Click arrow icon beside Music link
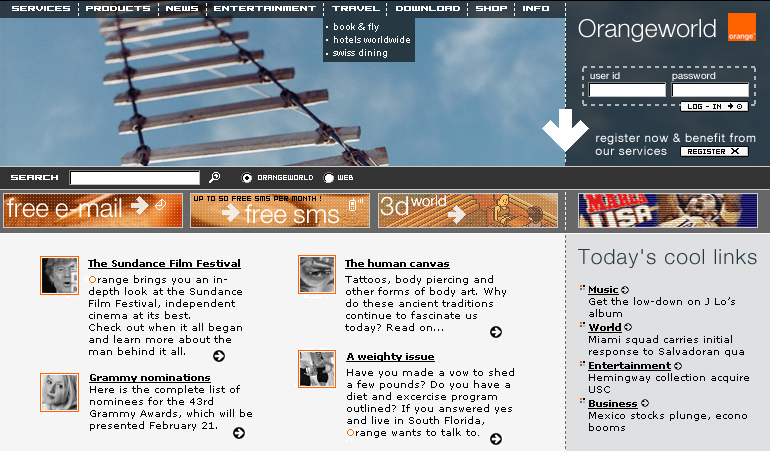 coord(625,290)
